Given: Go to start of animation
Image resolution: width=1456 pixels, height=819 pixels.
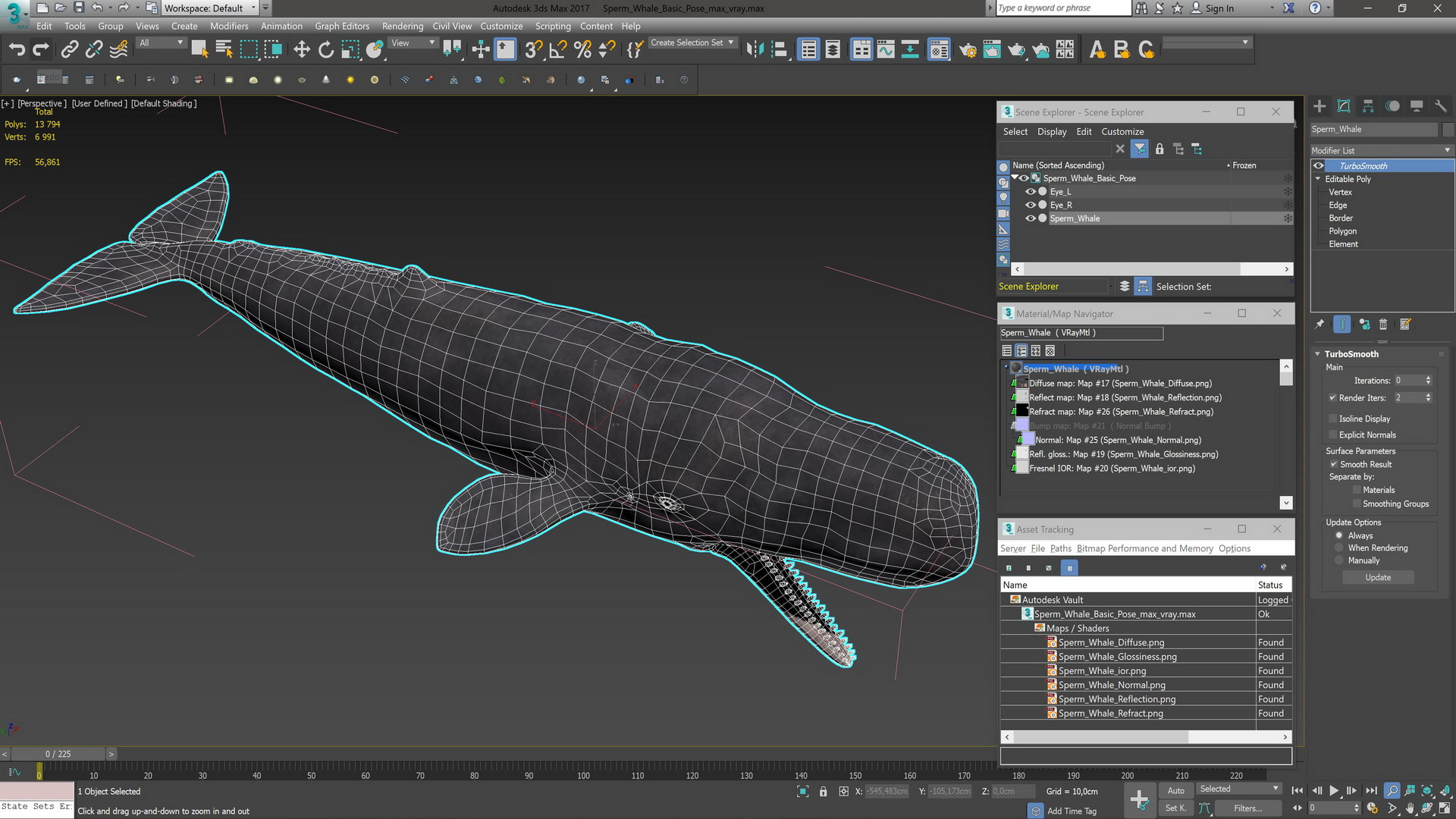Looking at the screenshot, I should [1298, 791].
